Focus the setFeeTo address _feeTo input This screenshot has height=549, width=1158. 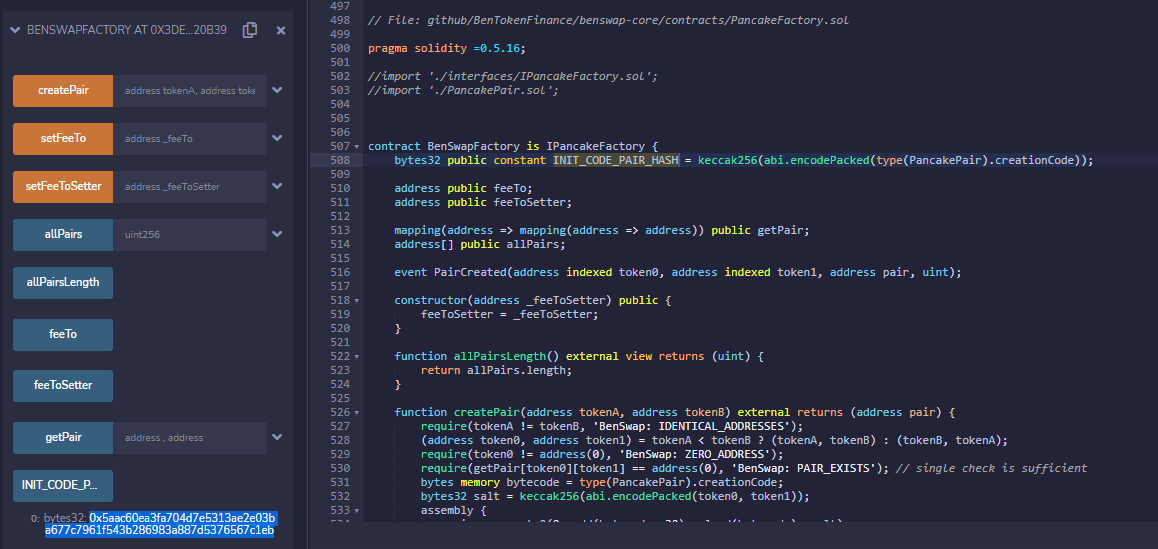[x=190, y=139]
